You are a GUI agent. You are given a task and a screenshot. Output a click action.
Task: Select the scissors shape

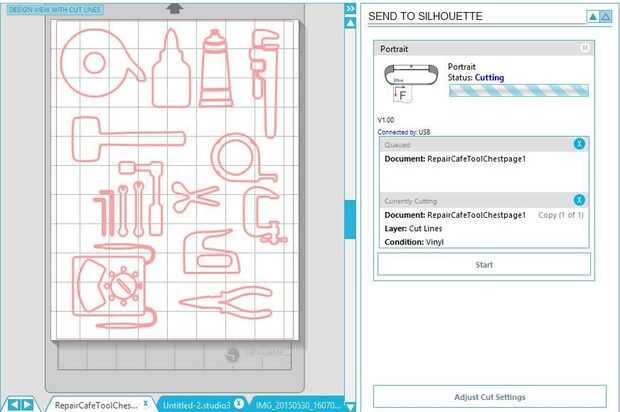click(195, 197)
